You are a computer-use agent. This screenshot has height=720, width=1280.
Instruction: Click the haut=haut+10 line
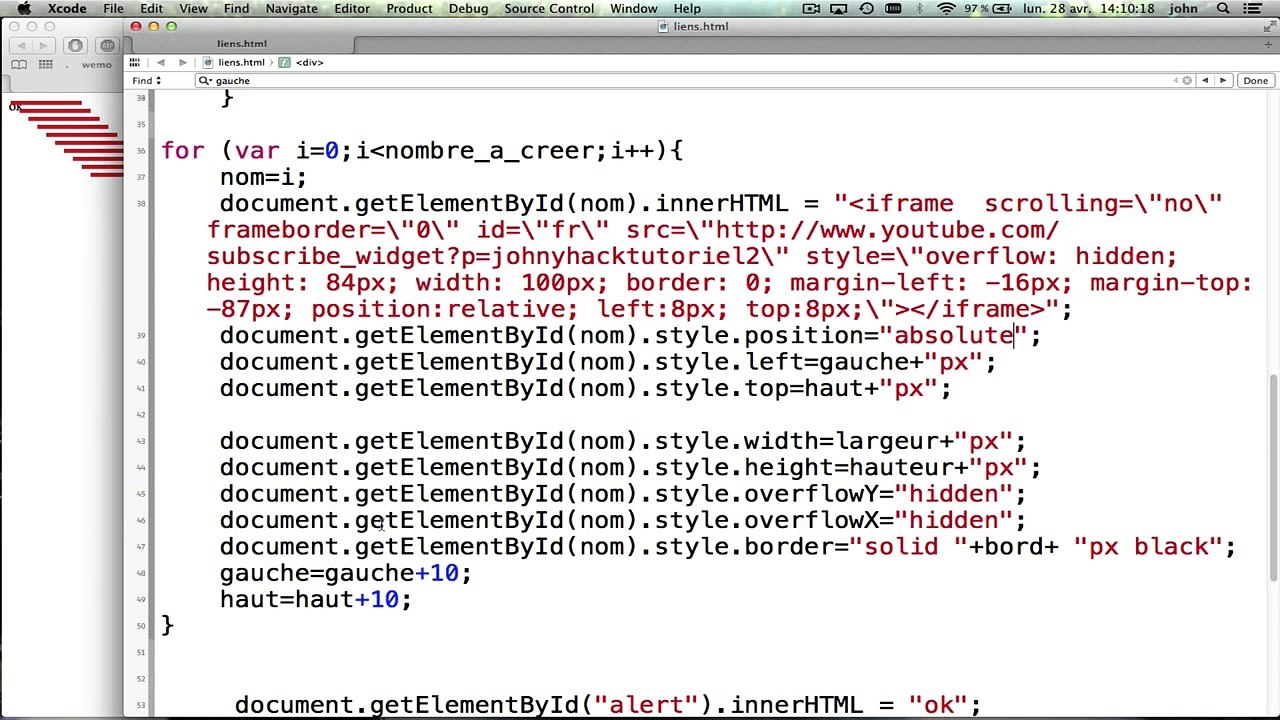click(315, 600)
